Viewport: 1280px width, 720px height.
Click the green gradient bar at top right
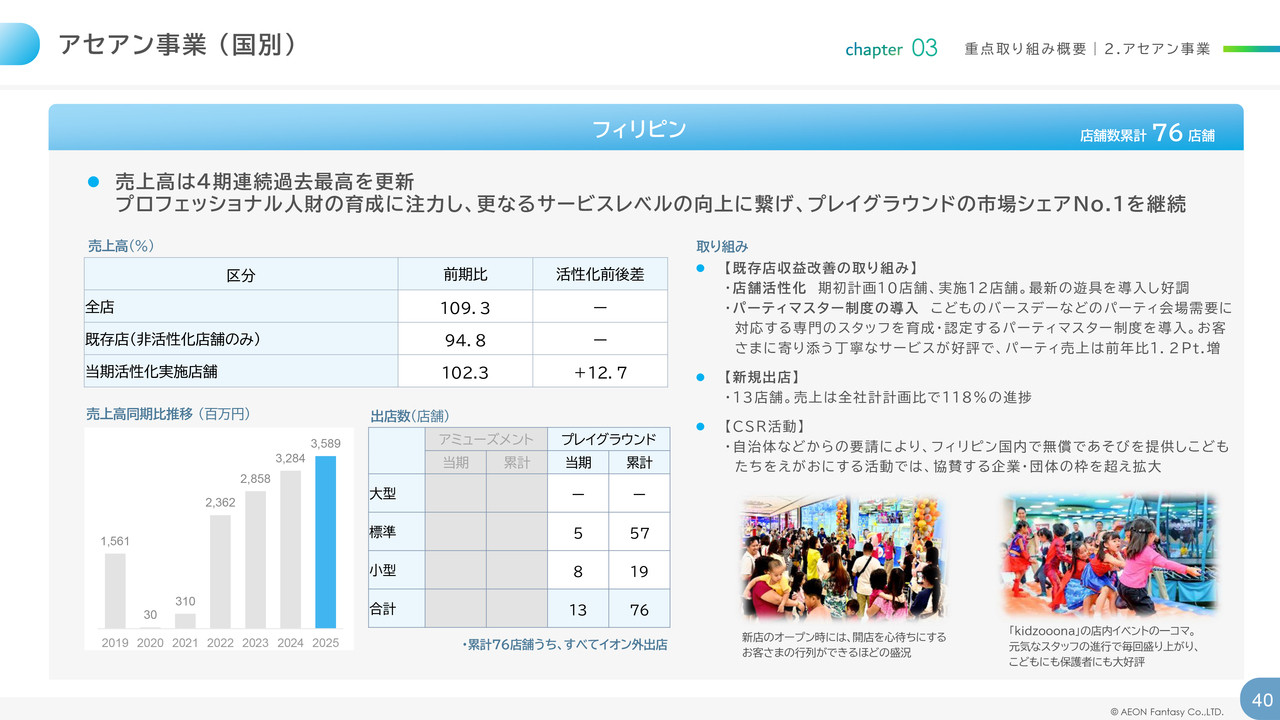(1250, 48)
